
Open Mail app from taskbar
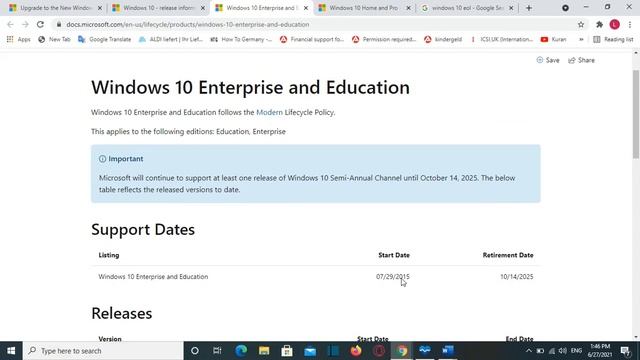[x=310, y=351]
